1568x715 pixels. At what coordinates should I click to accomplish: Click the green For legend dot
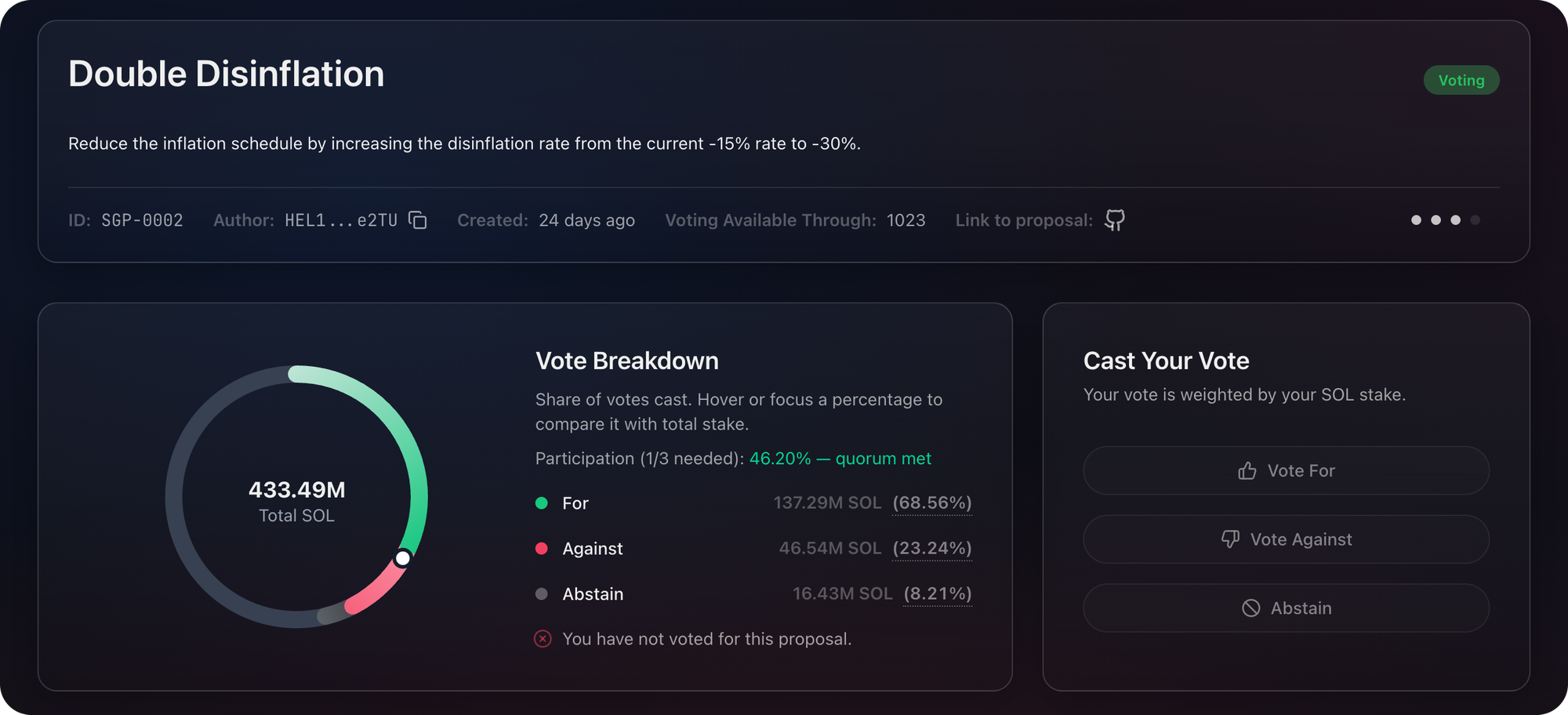point(541,503)
